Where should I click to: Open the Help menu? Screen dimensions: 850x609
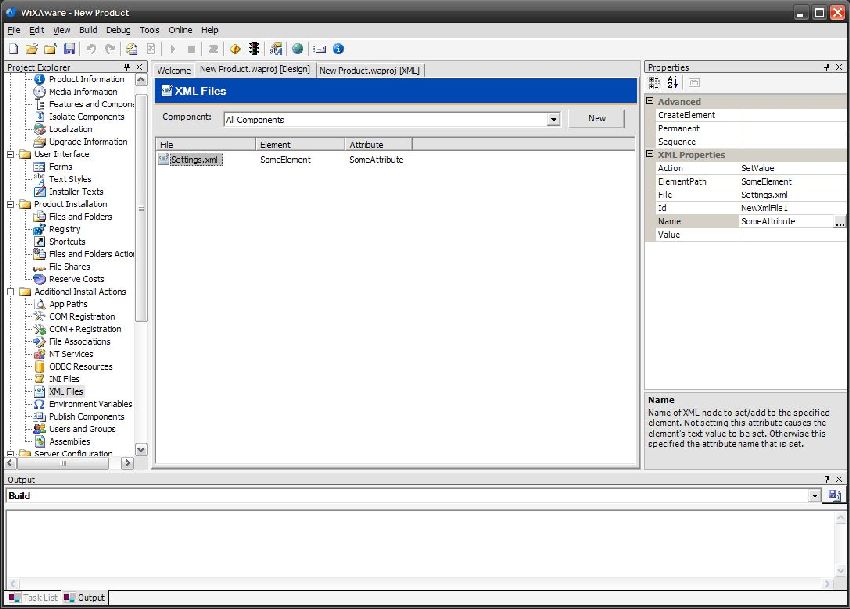(x=210, y=30)
